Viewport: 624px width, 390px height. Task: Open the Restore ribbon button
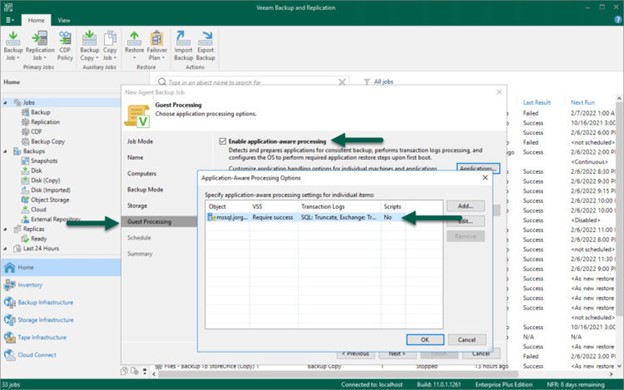point(134,46)
